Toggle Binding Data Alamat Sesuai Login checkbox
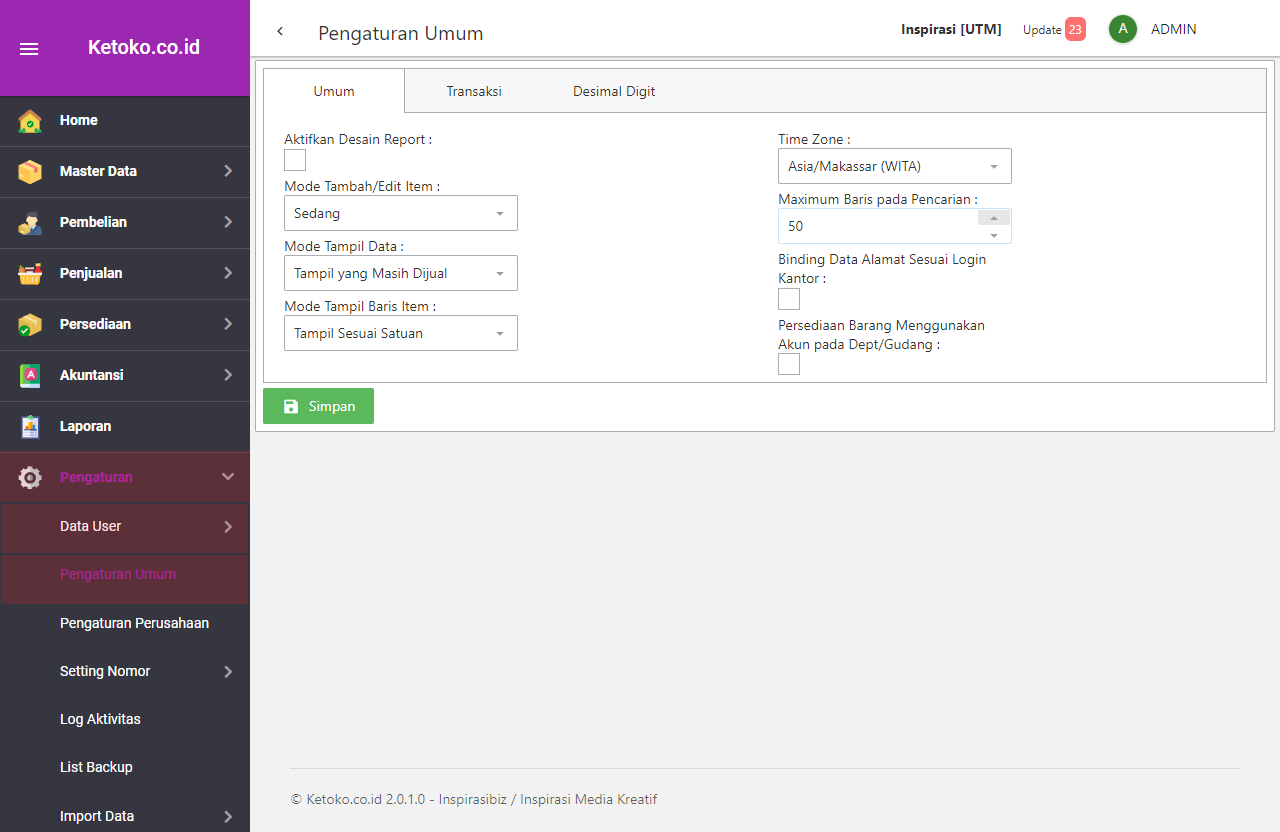This screenshot has width=1280, height=832. click(x=789, y=299)
